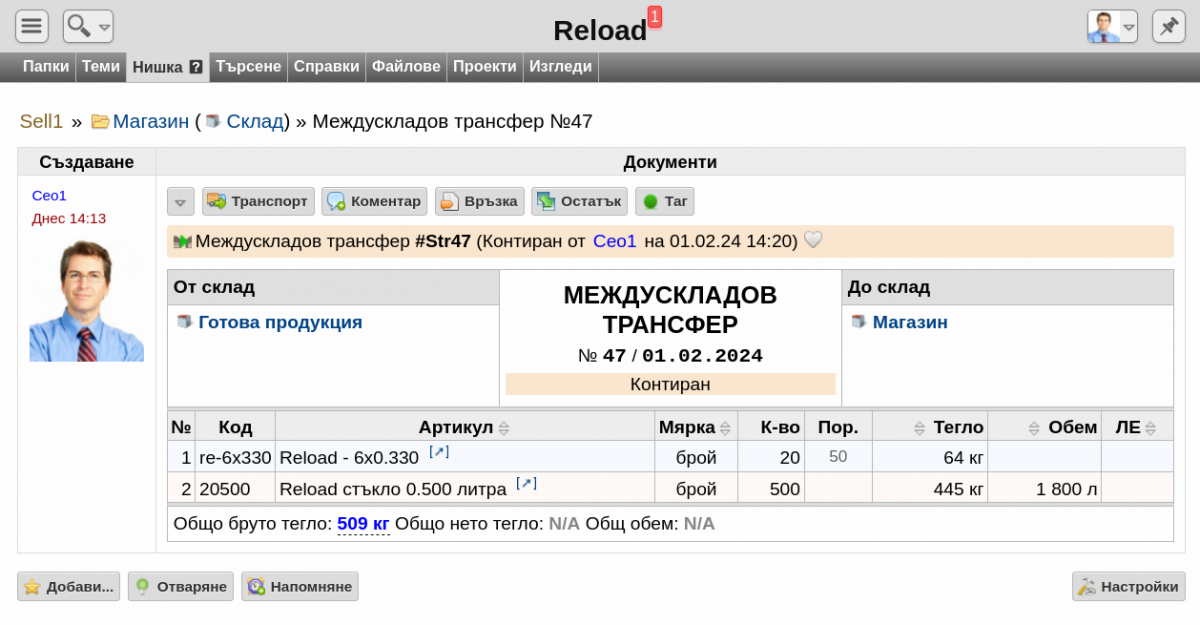Click the transfer document icon before Междускладов трансфер
The height and width of the screenshot is (625, 1200).
183,241
